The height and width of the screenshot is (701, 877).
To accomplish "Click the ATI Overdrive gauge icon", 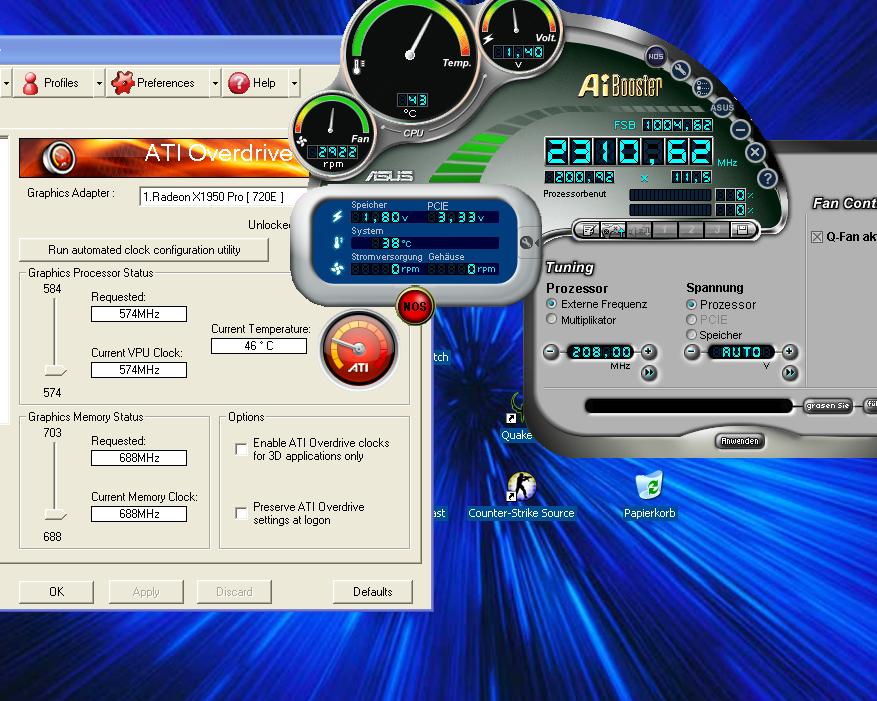I will [358, 350].
